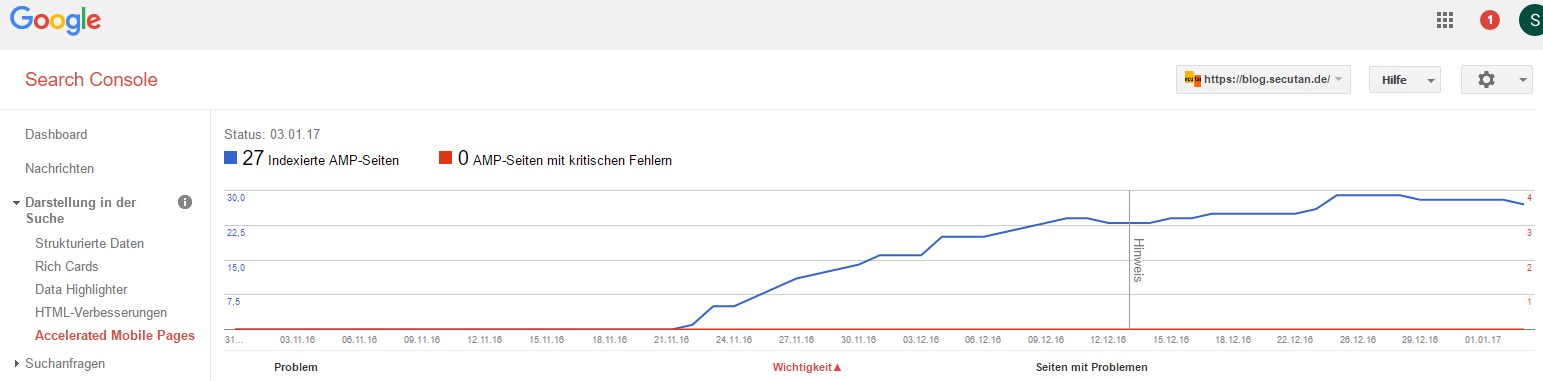Open Dashboard in sidebar
The width and height of the screenshot is (1543, 381).
coord(56,134)
